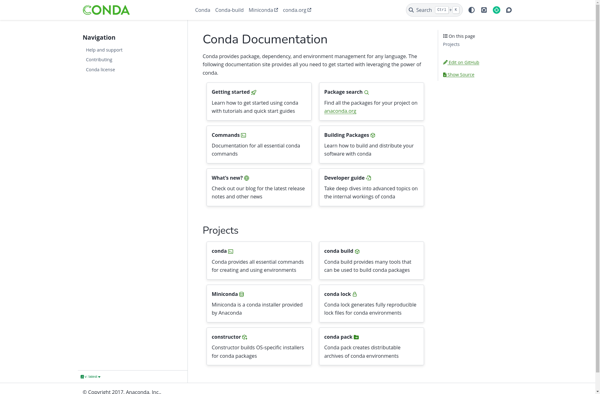The height and width of the screenshot is (394, 600).
Task: Click the lock icon on the conda lock card
Action: point(355,294)
